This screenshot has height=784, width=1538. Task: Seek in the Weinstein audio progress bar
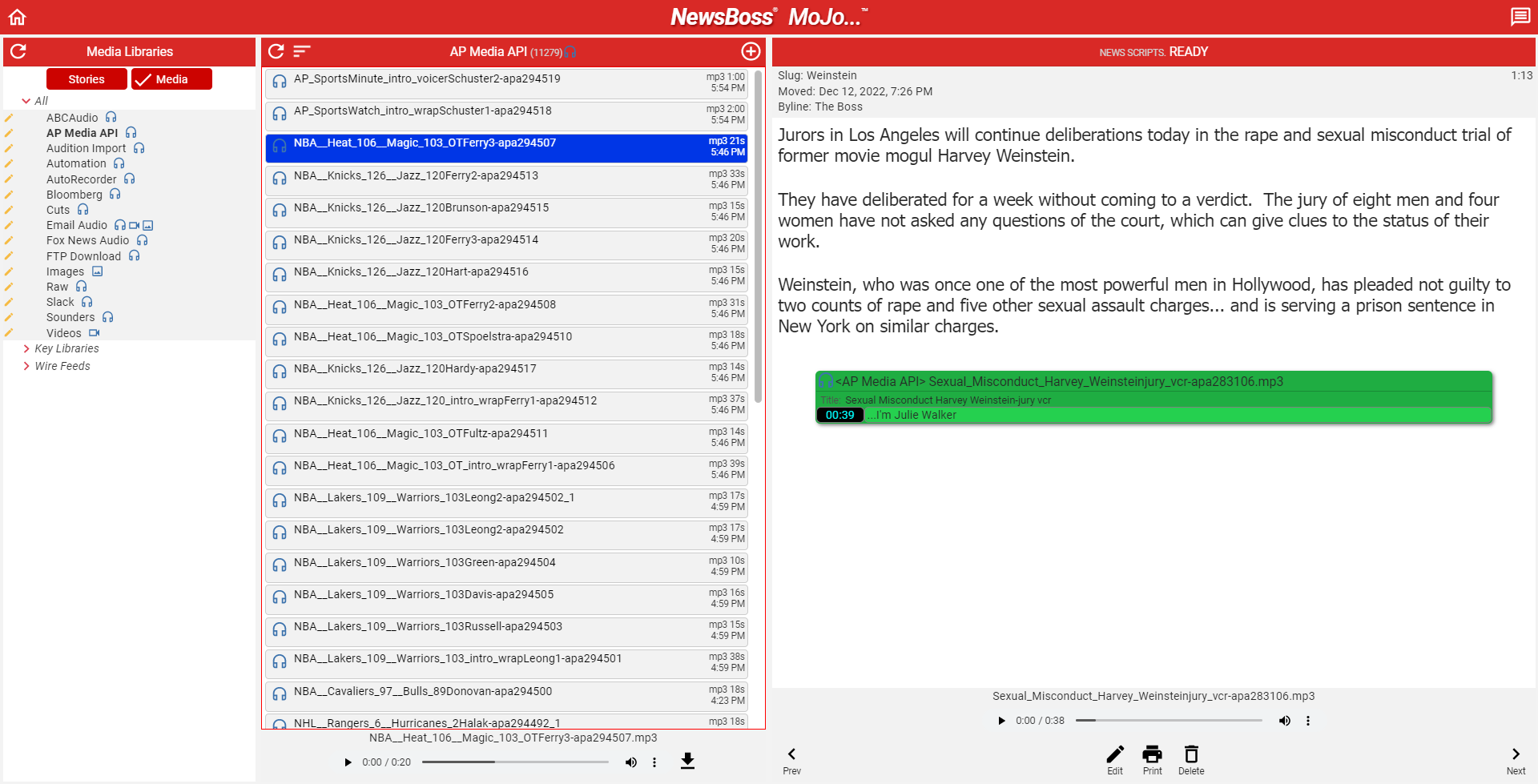[x=1169, y=721]
